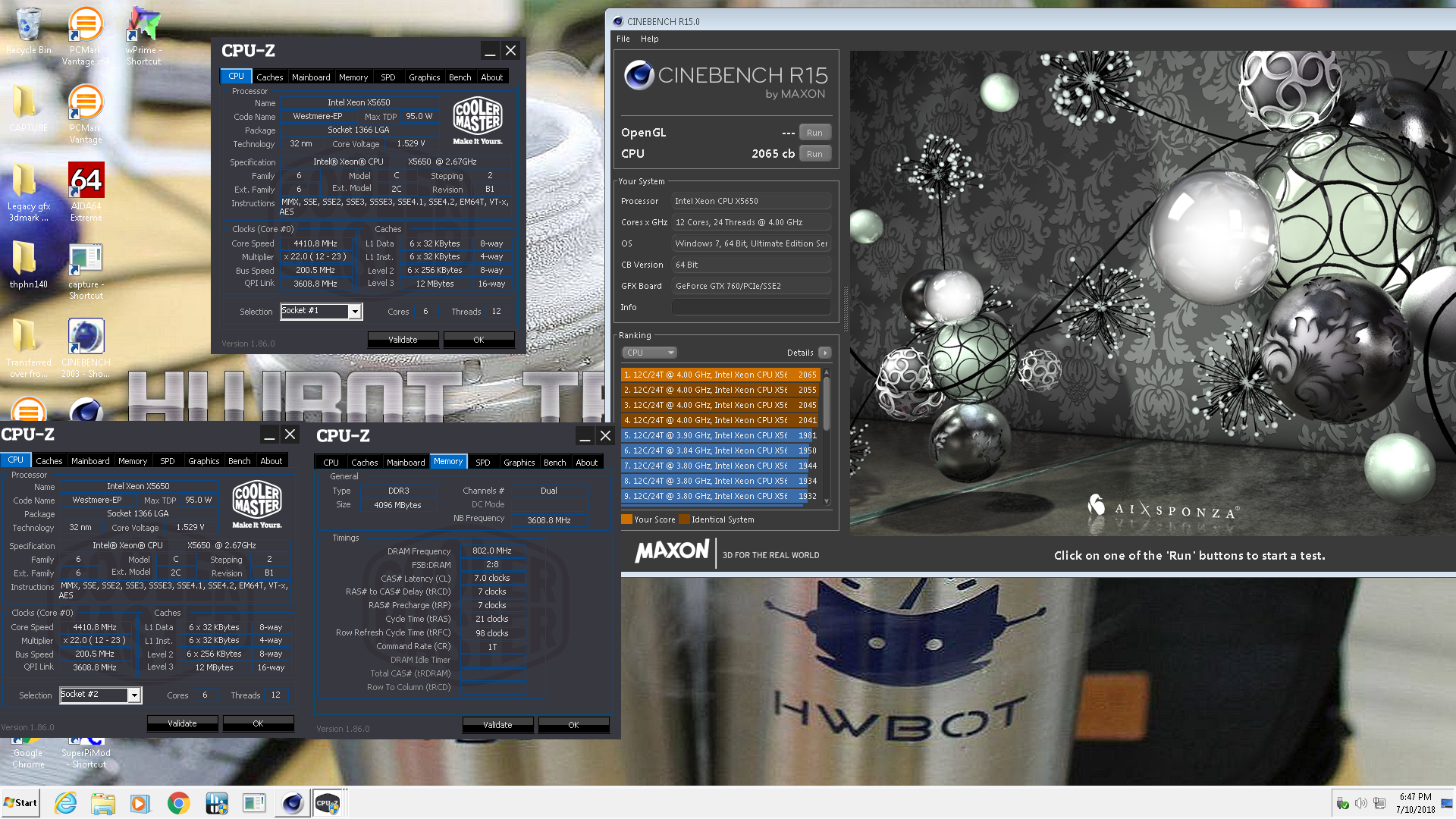This screenshot has height=819, width=1456.
Task: Open SuperPiMod shortcut on desktop
Action: [x=86, y=752]
